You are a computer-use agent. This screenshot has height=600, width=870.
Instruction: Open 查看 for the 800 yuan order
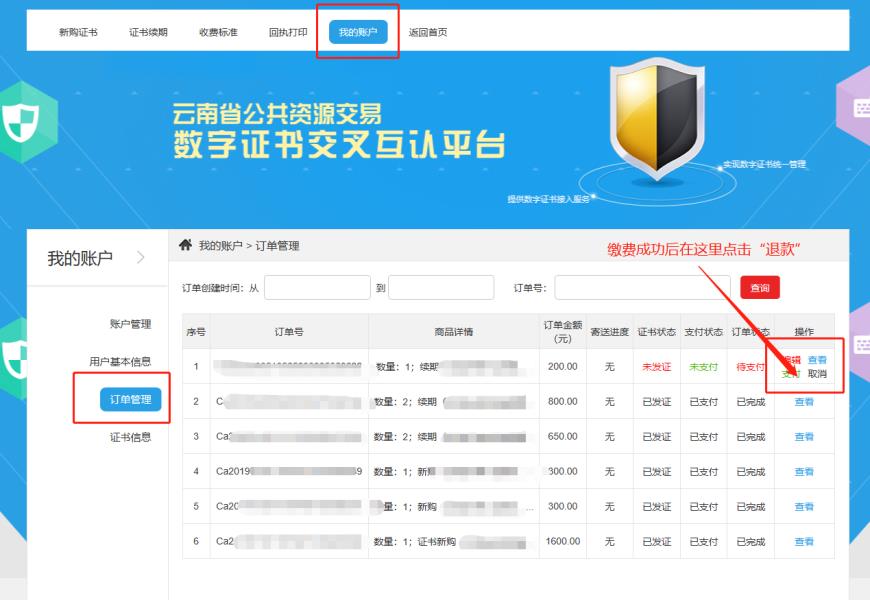tap(805, 401)
